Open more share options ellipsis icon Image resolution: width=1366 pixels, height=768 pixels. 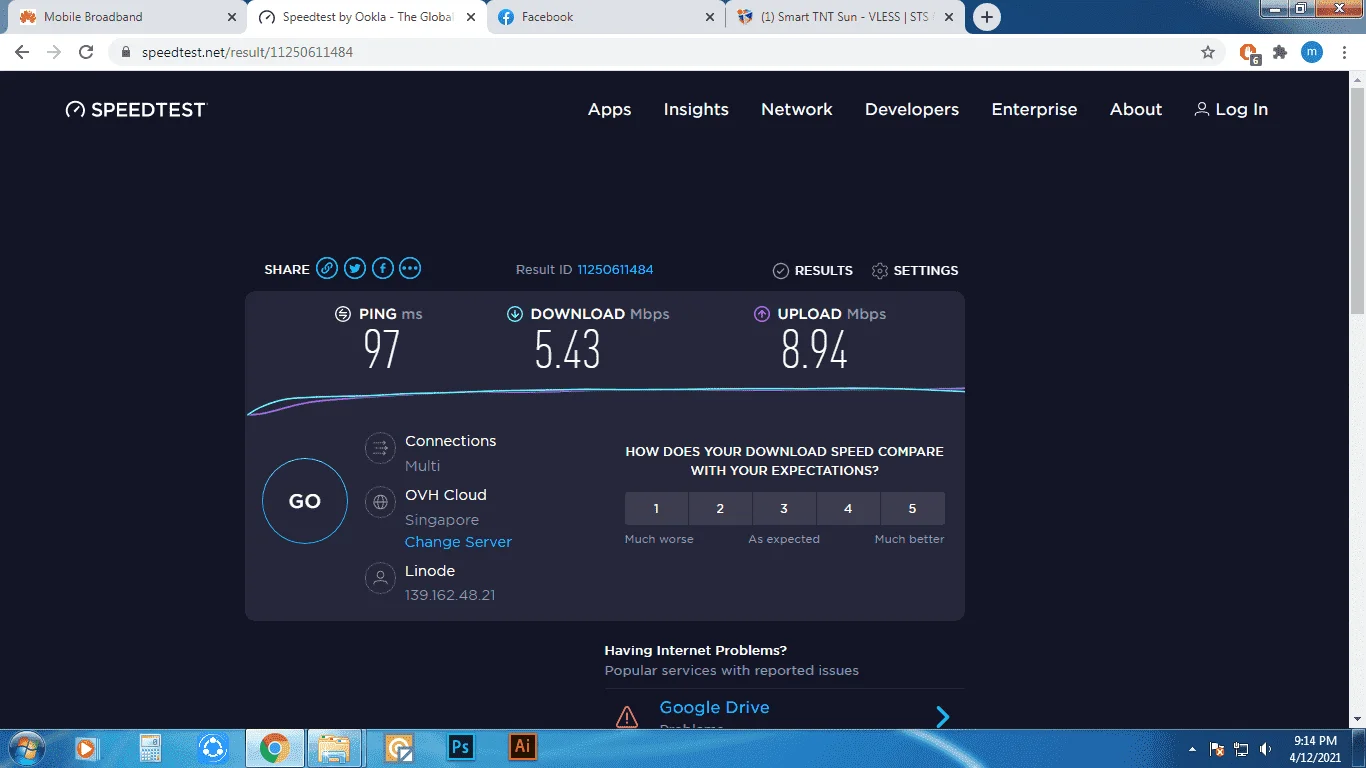(x=410, y=268)
